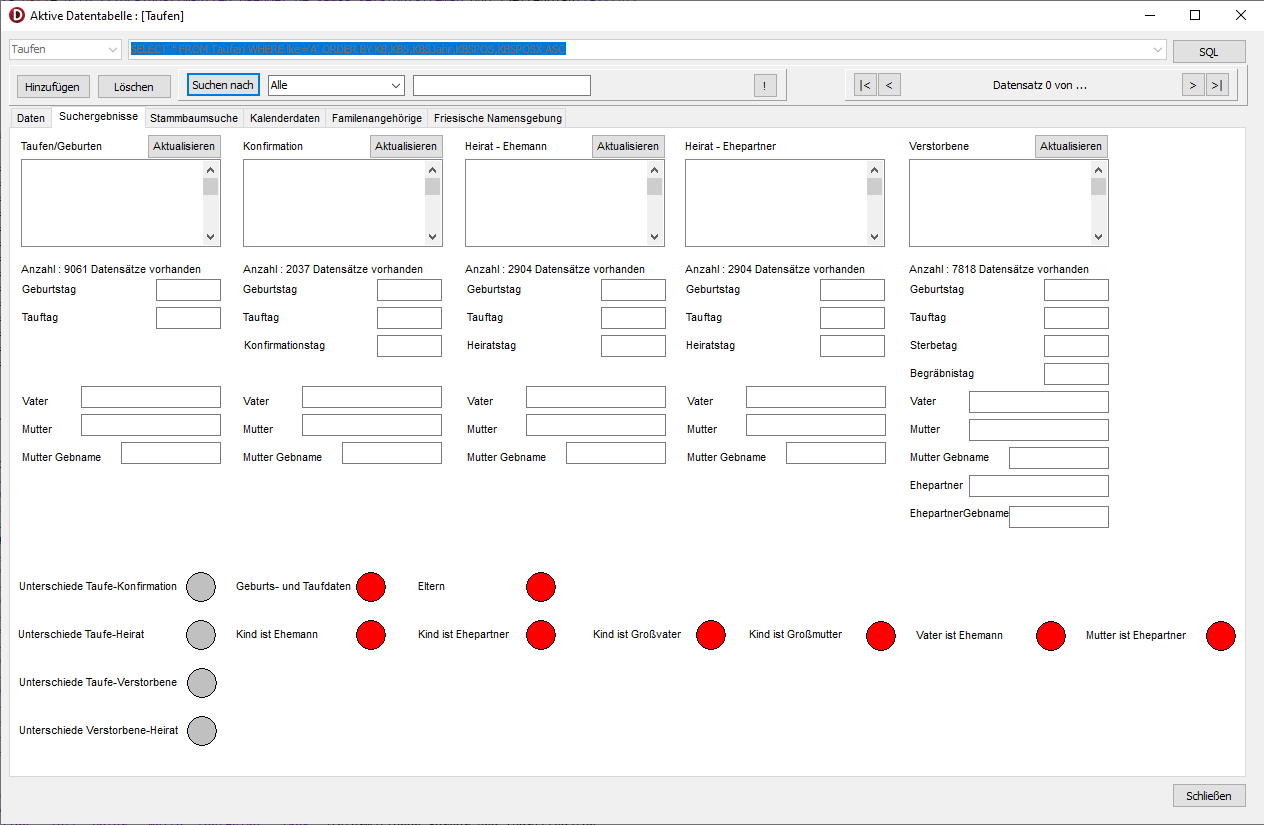The height and width of the screenshot is (825, 1264).
Task: Click the Konfirmationstag input field
Action: (x=409, y=346)
